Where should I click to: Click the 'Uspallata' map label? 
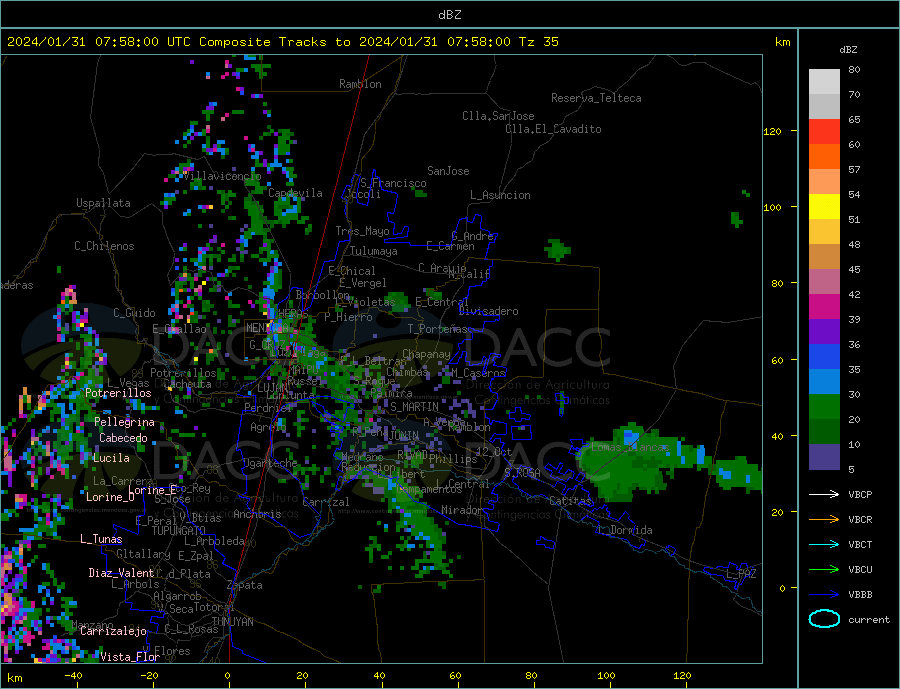[103, 203]
